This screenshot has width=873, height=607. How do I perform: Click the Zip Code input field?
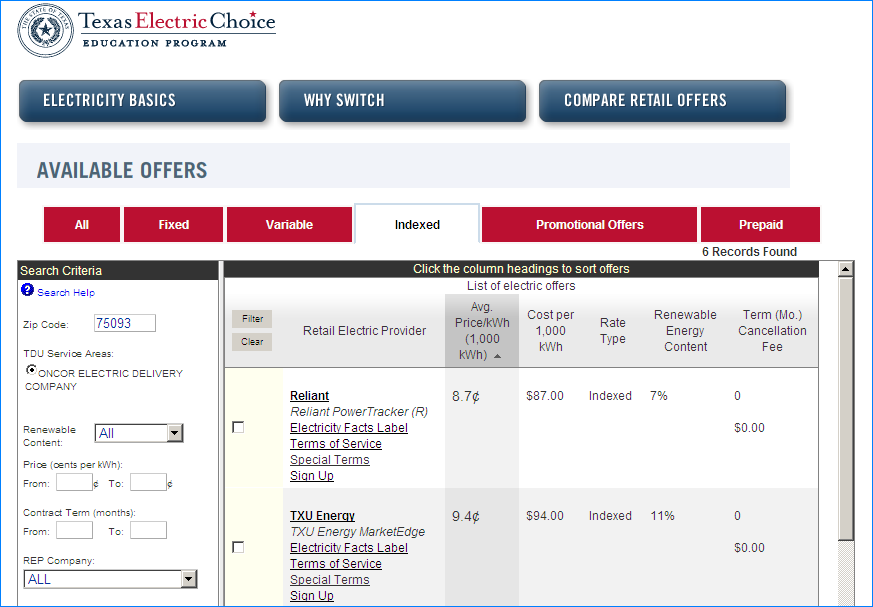pyautogui.click(x=125, y=323)
